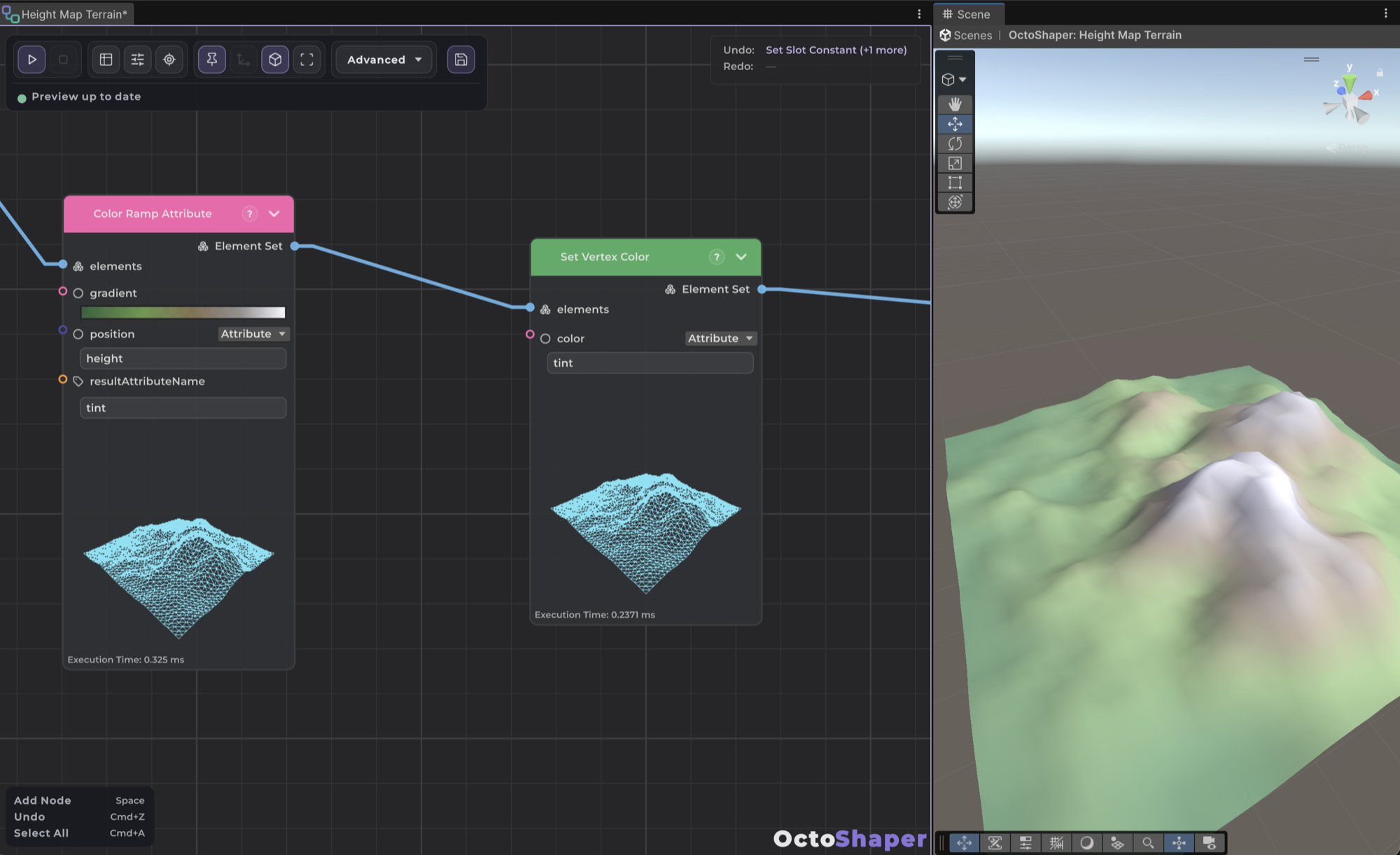Click the color tint field
The width and height of the screenshot is (1400, 855).
pos(650,363)
